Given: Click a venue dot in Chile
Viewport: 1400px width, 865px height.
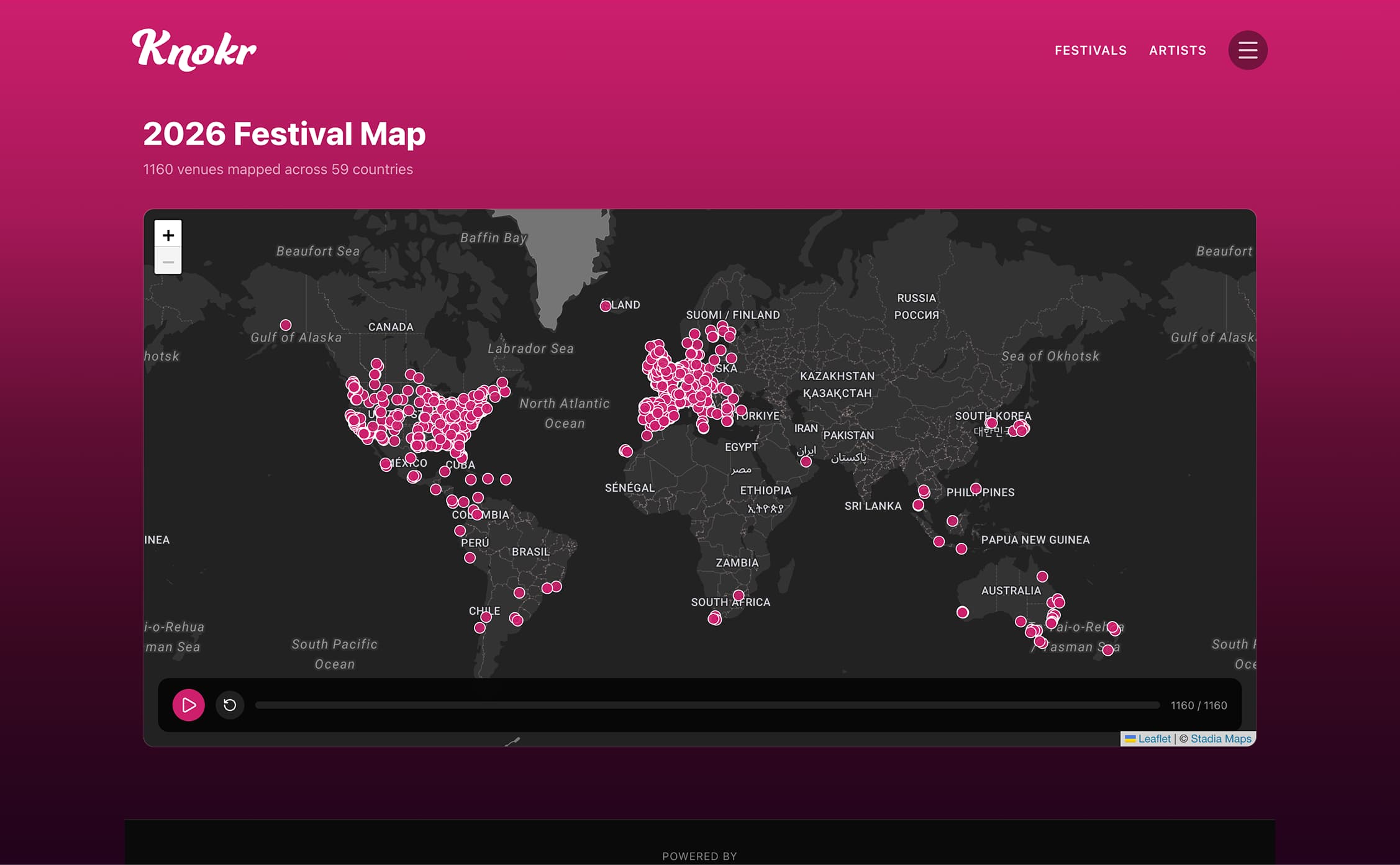Looking at the screenshot, I should click(x=486, y=618).
